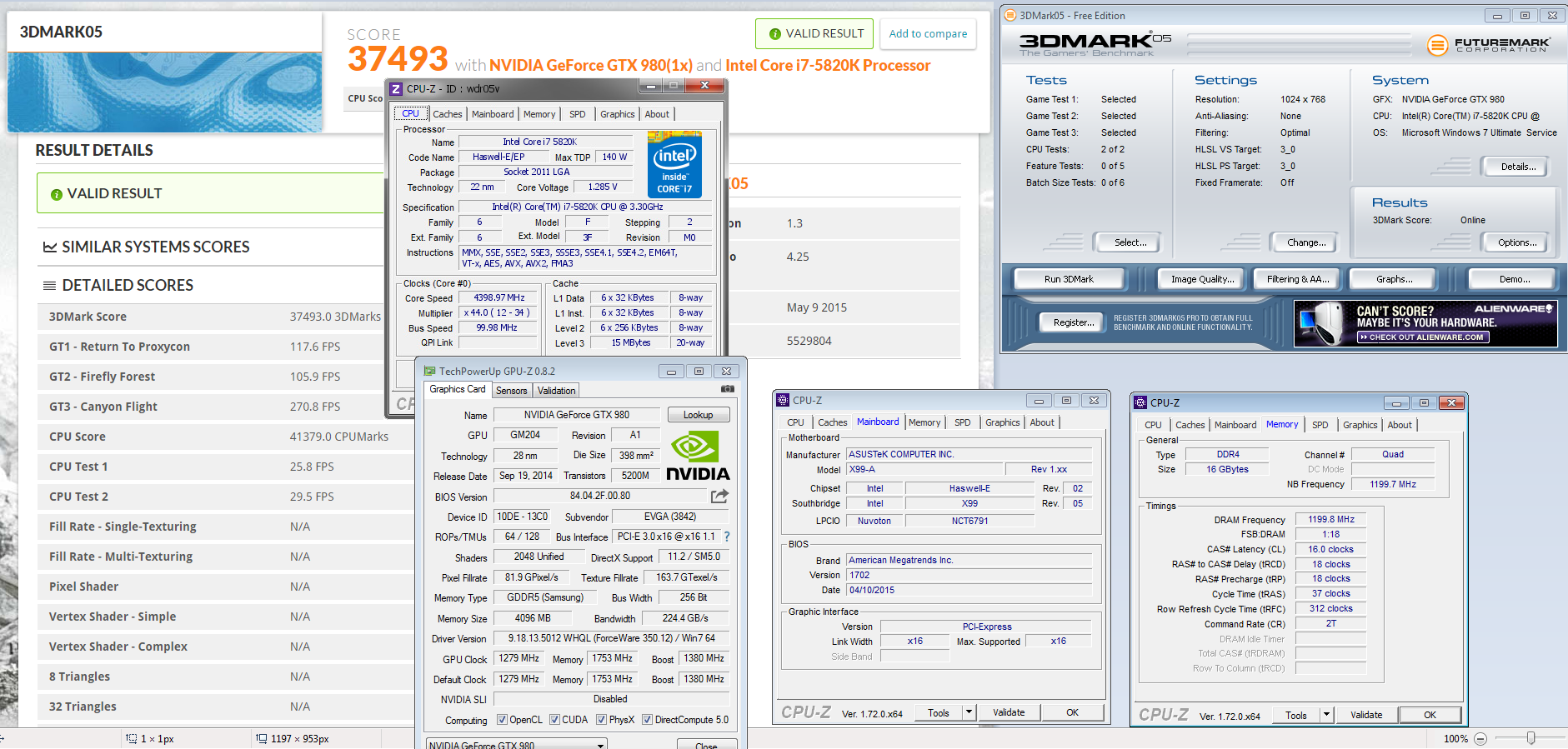Click the zoom slider handle at bottom right

pos(1530,738)
